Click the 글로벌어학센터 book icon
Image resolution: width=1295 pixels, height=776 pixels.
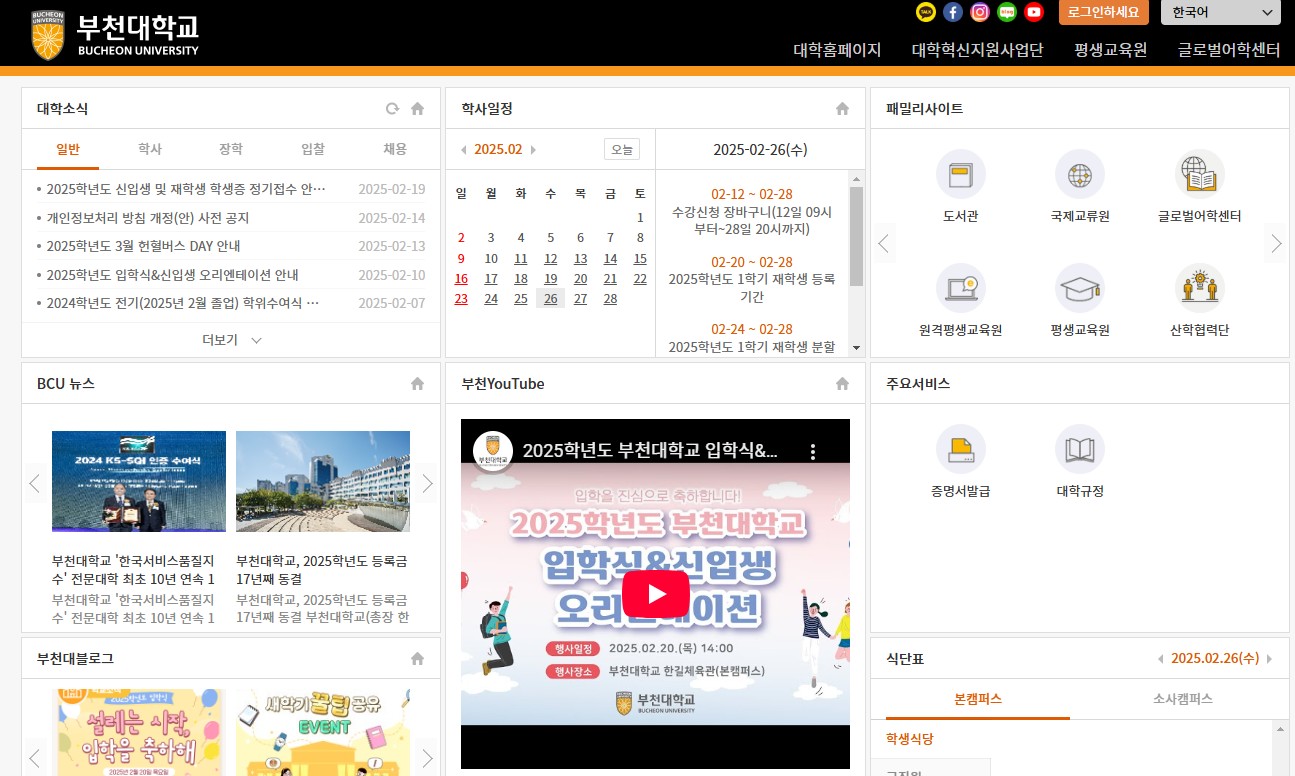coord(1199,171)
